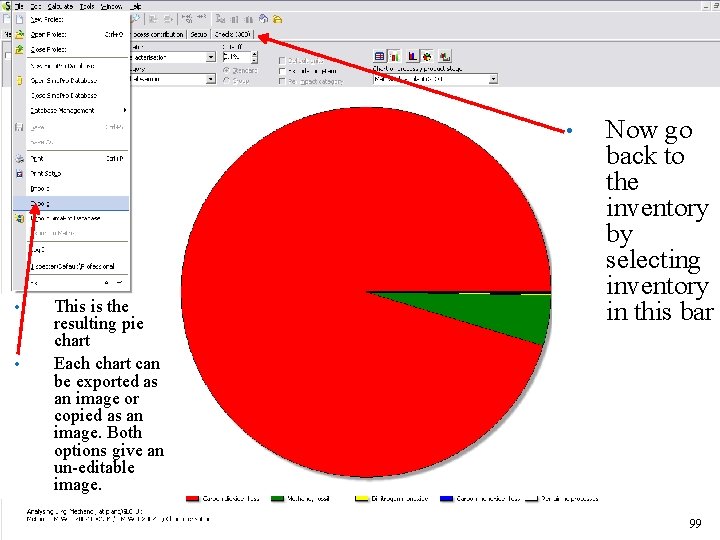
Task: Select the stacked column chart icon
Action: 413,56
